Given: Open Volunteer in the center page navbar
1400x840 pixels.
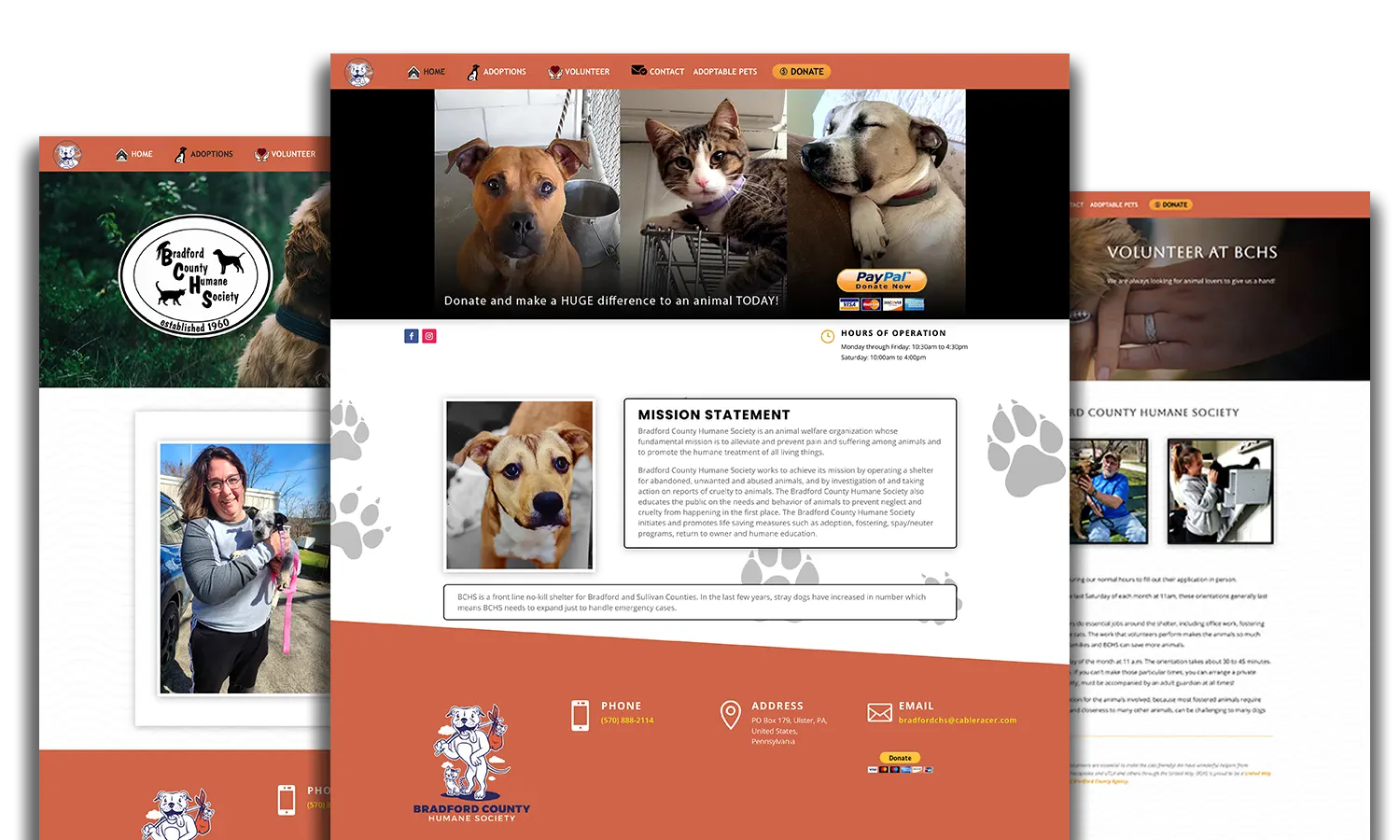Looking at the screenshot, I should (x=579, y=72).
